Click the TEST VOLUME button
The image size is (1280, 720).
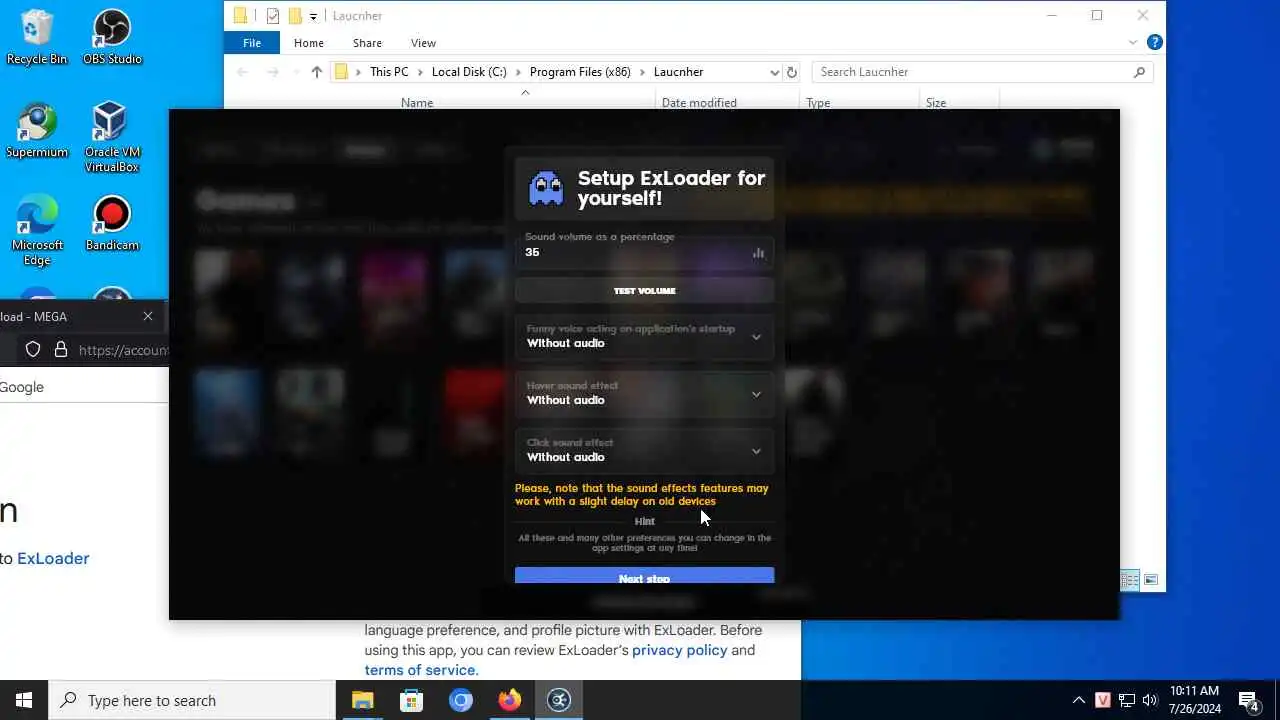point(644,291)
